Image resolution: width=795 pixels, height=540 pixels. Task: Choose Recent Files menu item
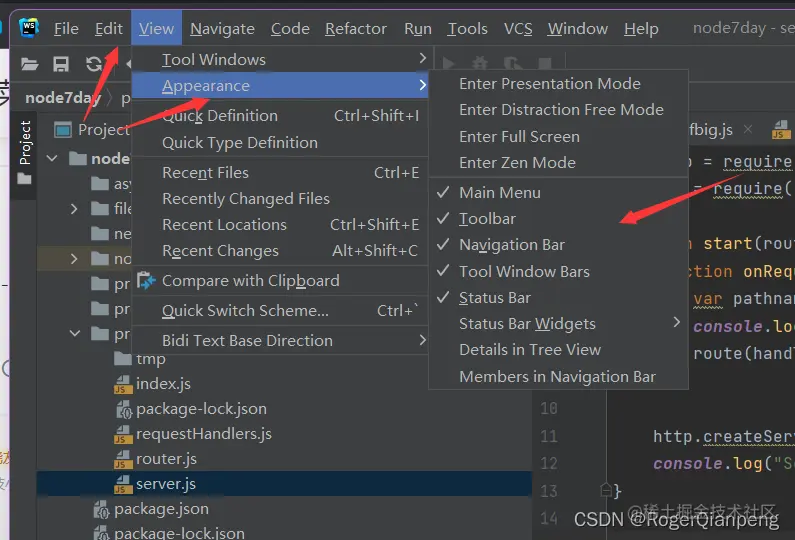(280, 172)
